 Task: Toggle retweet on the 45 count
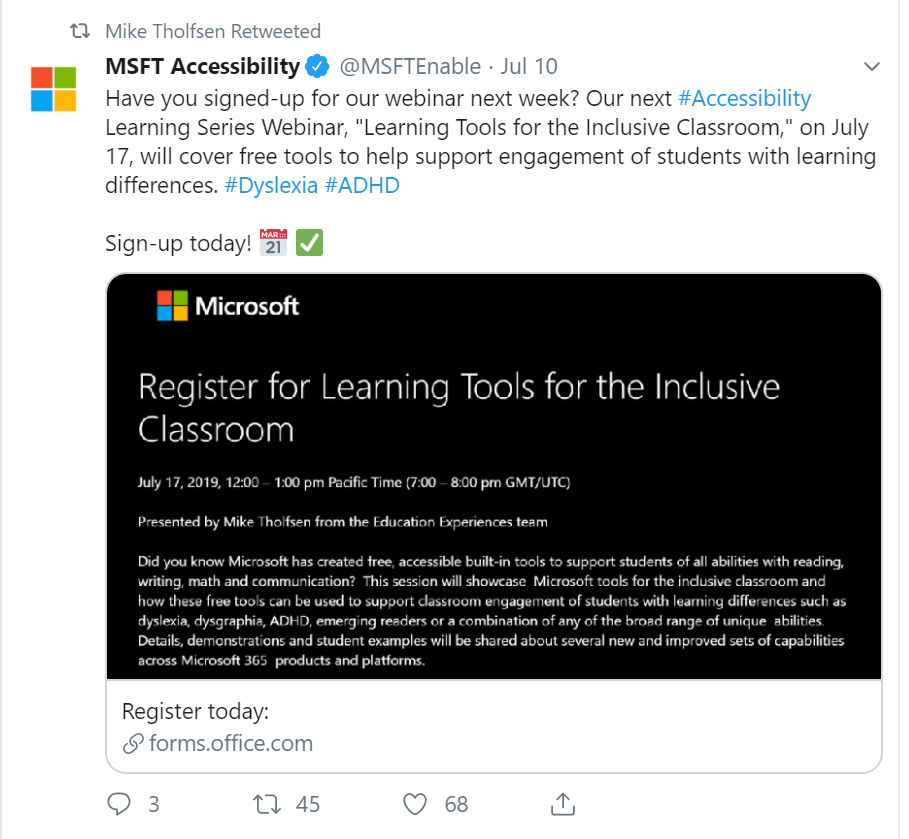(307, 804)
